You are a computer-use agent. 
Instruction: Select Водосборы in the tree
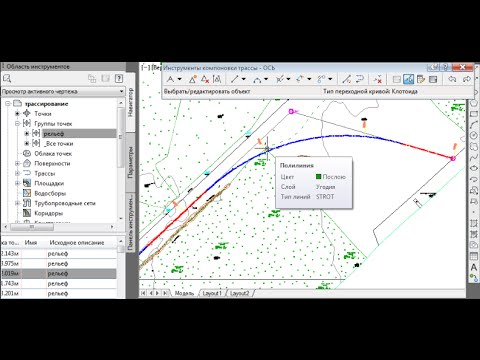pos(50,193)
